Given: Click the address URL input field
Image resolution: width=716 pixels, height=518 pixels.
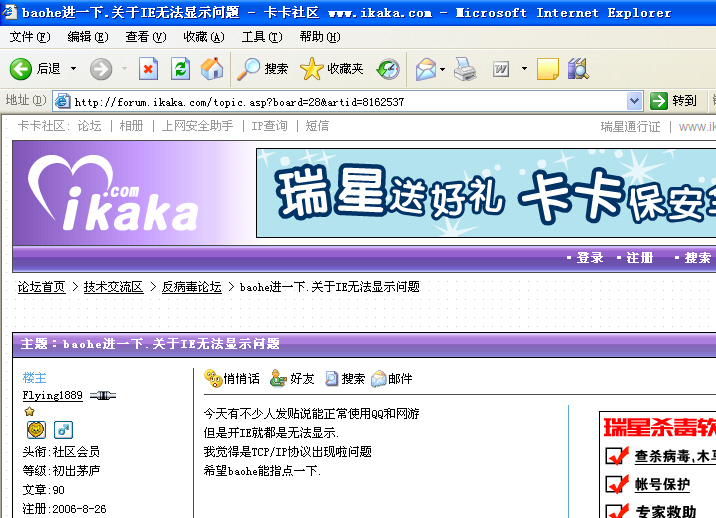Looking at the screenshot, I should 348,101.
